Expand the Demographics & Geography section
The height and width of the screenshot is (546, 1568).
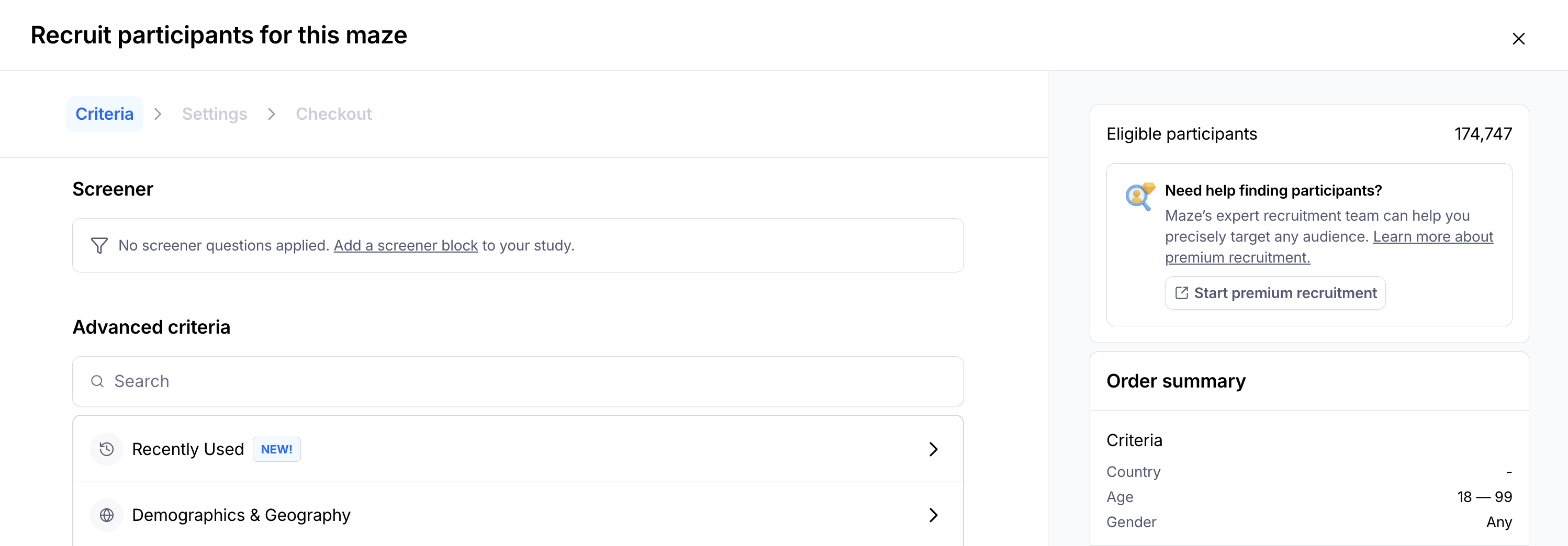pyautogui.click(x=933, y=515)
